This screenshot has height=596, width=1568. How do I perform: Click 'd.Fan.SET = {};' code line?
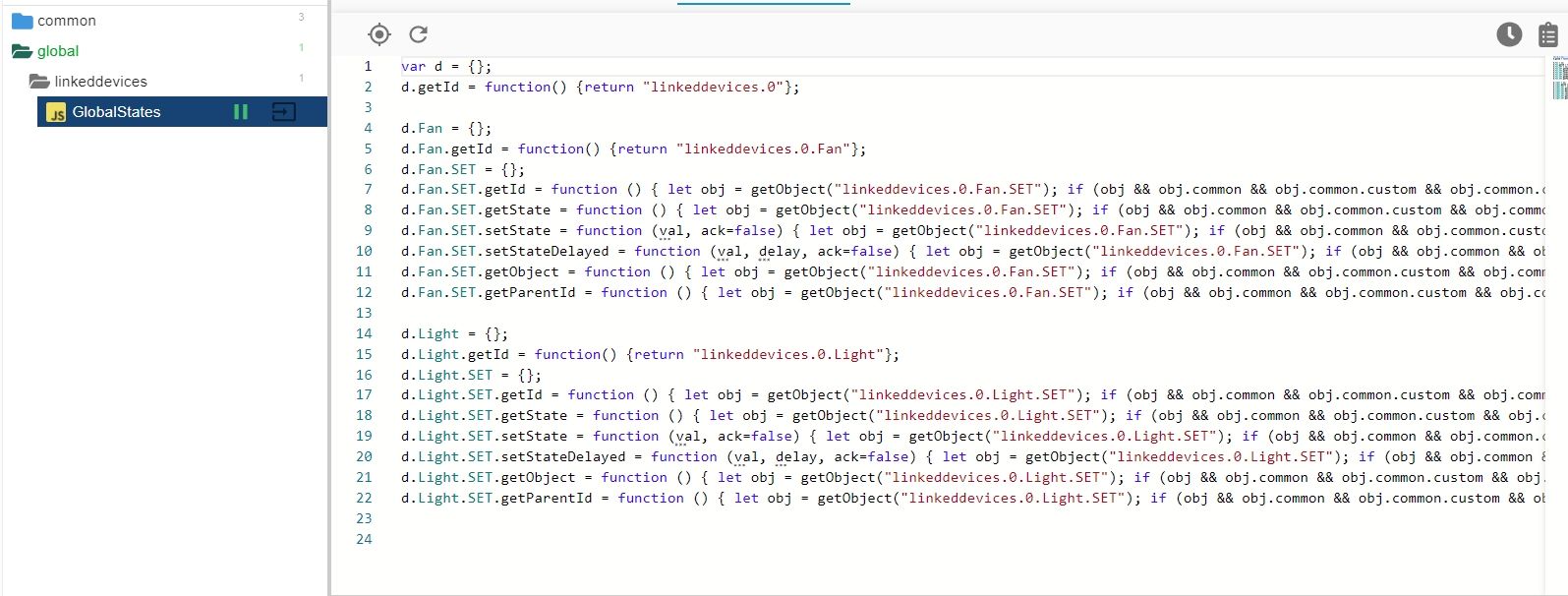(463, 169)
